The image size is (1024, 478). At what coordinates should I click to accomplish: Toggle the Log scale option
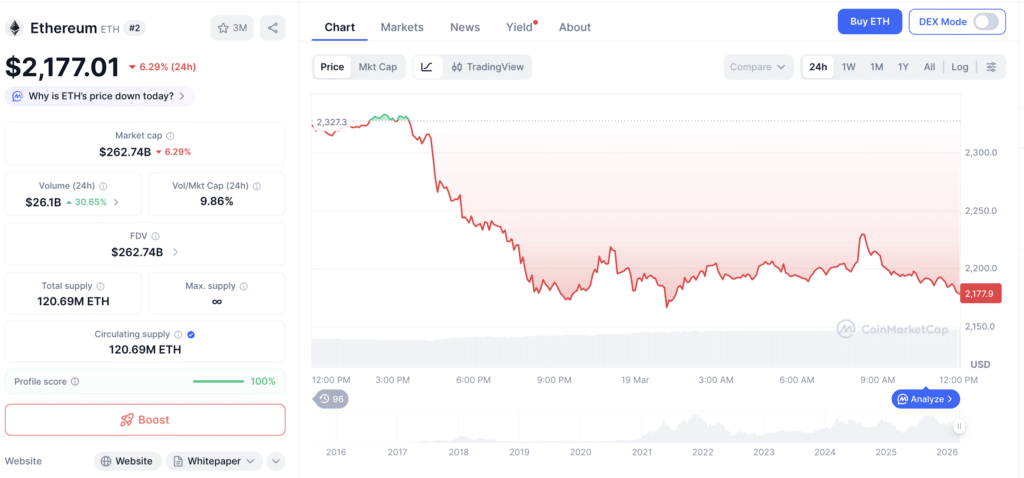pyautogui.click(x=960, y=67)
